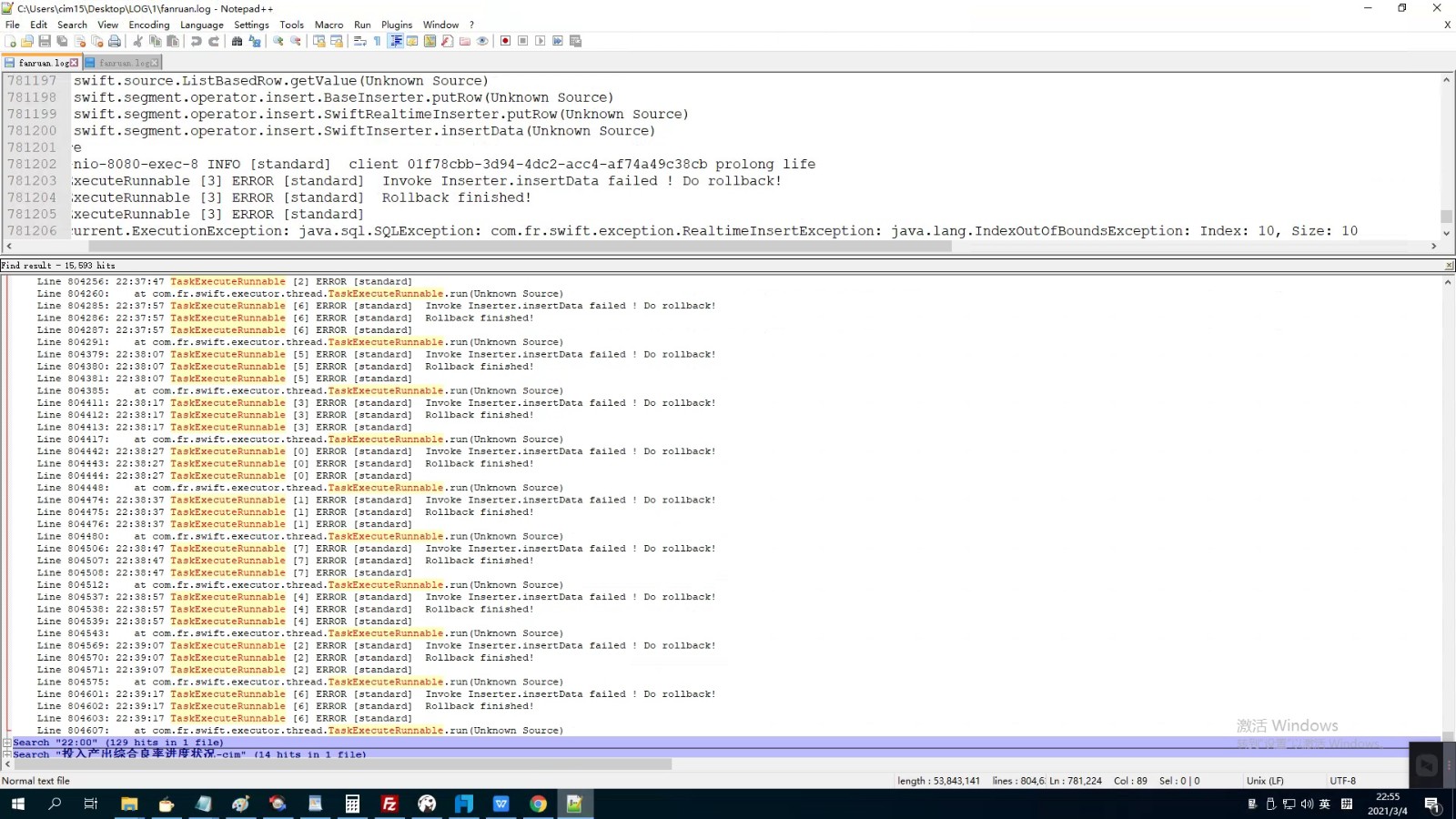Viewport: 1456px width, 819px height.
Task: Open the Function List panel icon
Action: coord(447,41)
